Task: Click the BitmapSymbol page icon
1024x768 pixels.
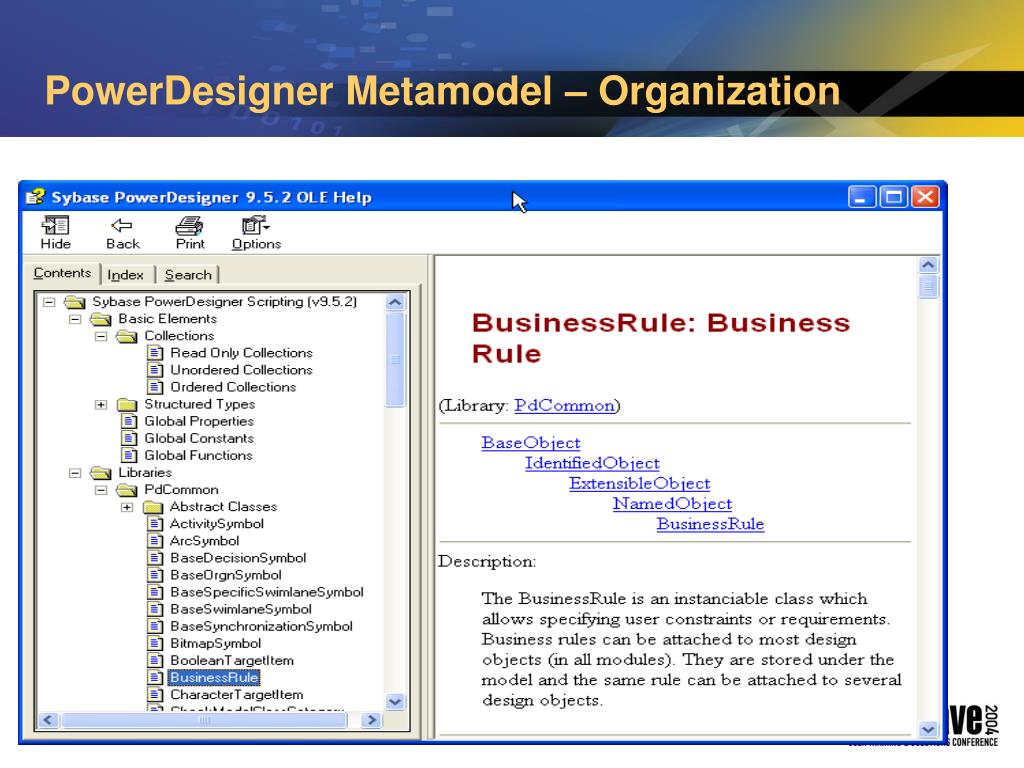Action: coord(155,643)
